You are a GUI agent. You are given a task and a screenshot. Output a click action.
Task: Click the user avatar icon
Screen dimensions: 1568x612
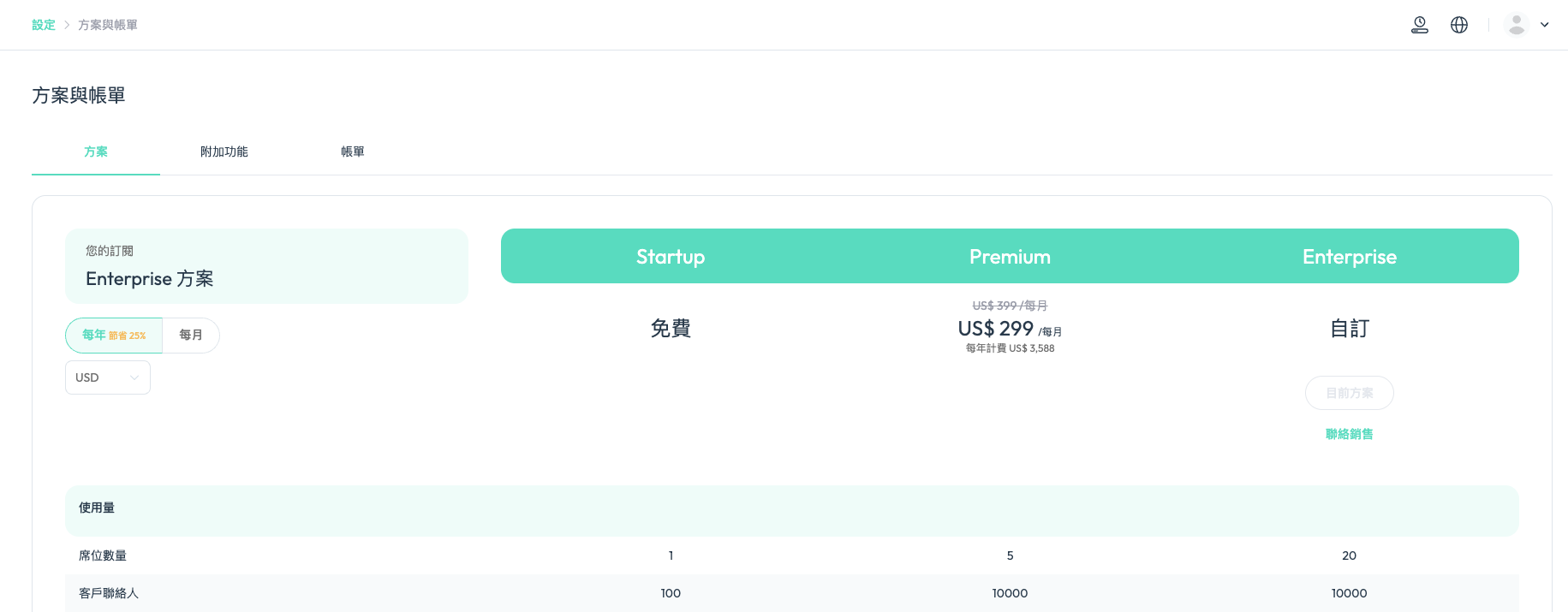[x=1517, y=25]
